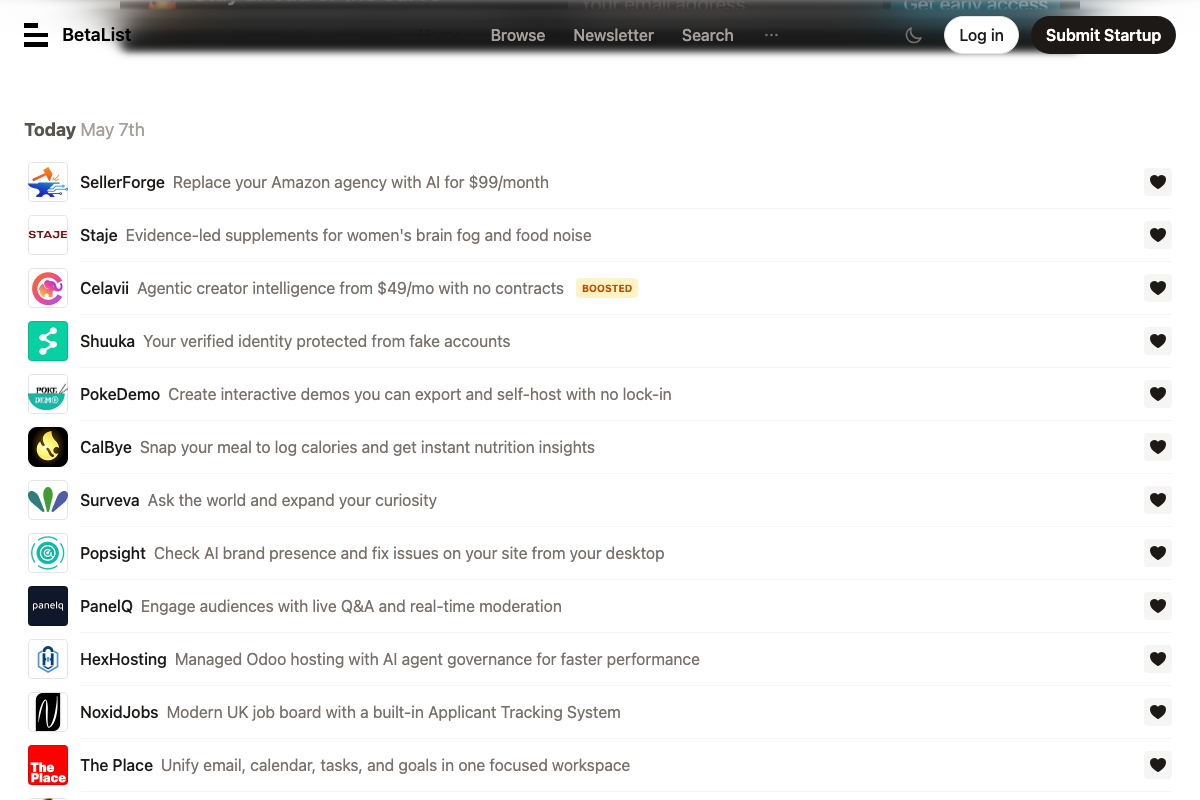Click the Submit Startup button

click(x=1103, y=35)
